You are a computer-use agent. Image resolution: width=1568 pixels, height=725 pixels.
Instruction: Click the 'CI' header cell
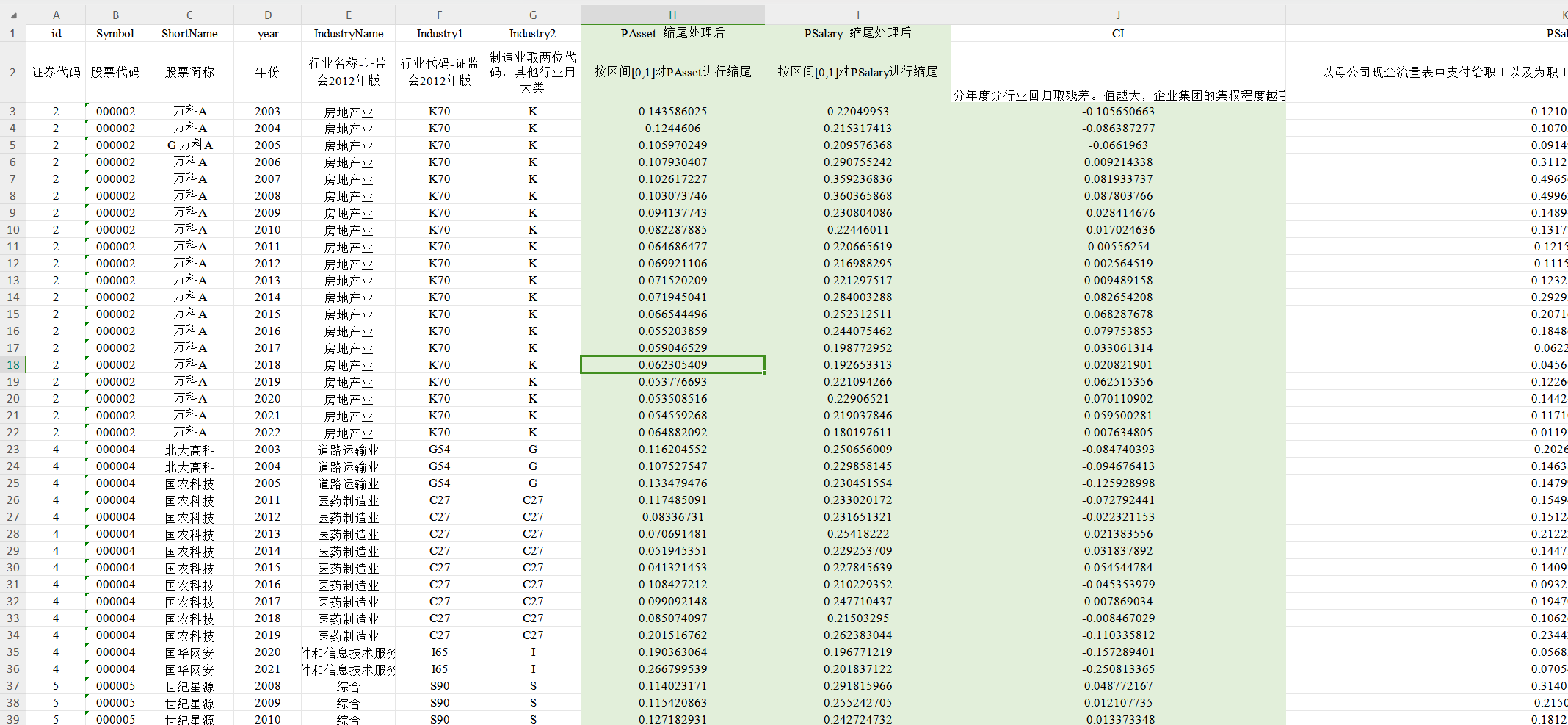1118,33
